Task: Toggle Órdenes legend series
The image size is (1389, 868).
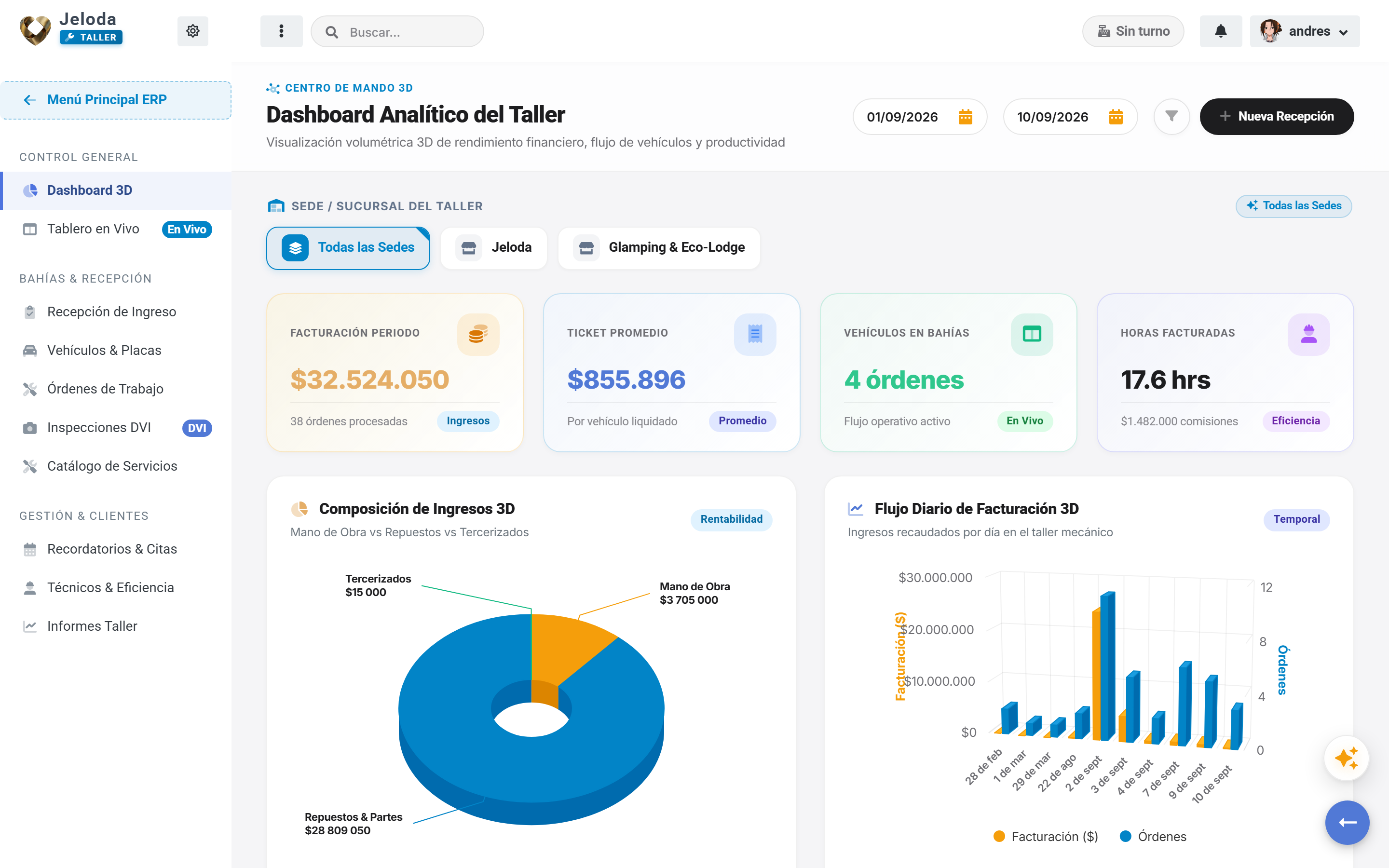Action: [1153, 837]
